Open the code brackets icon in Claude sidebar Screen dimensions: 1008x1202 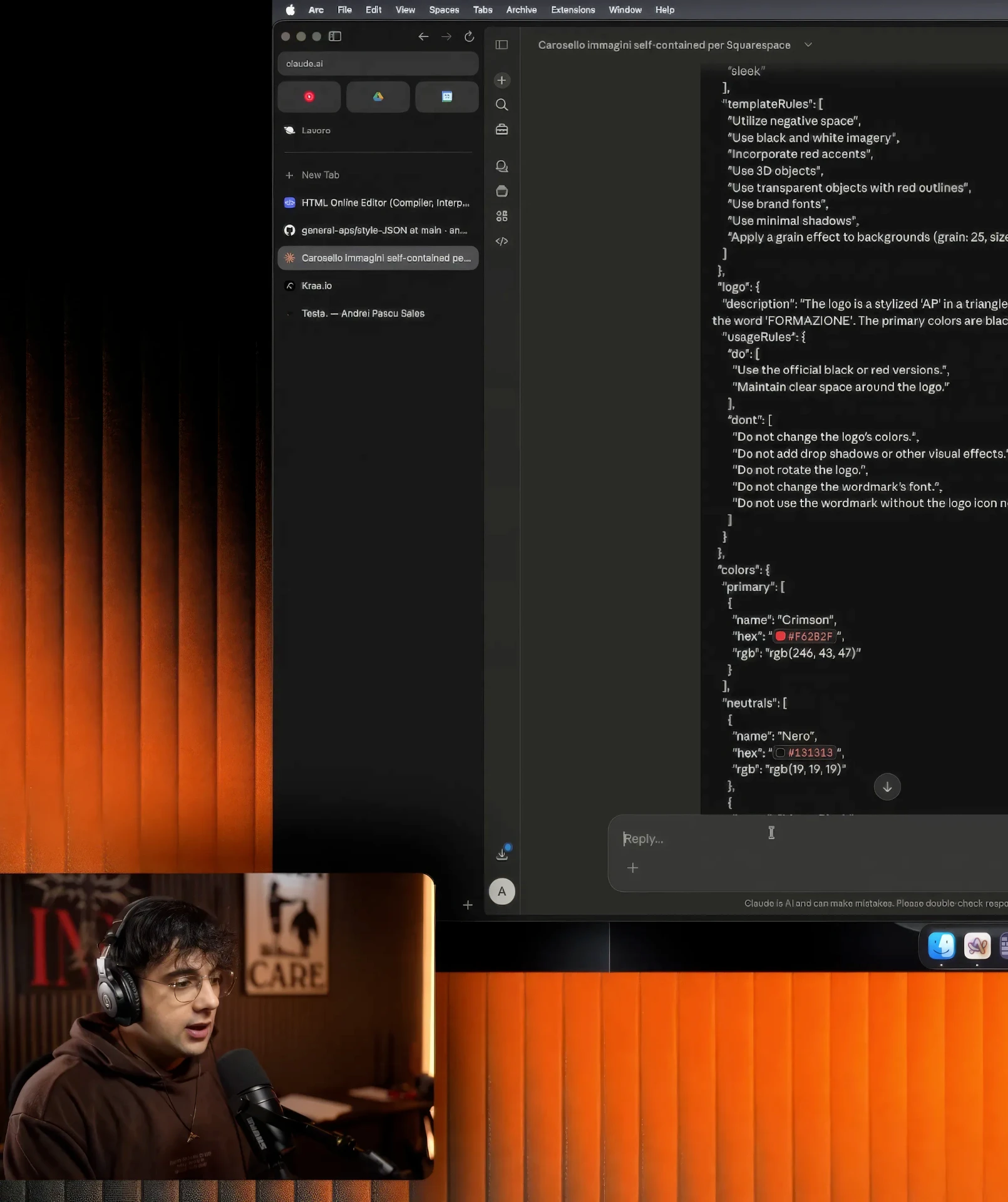(501, 241)
